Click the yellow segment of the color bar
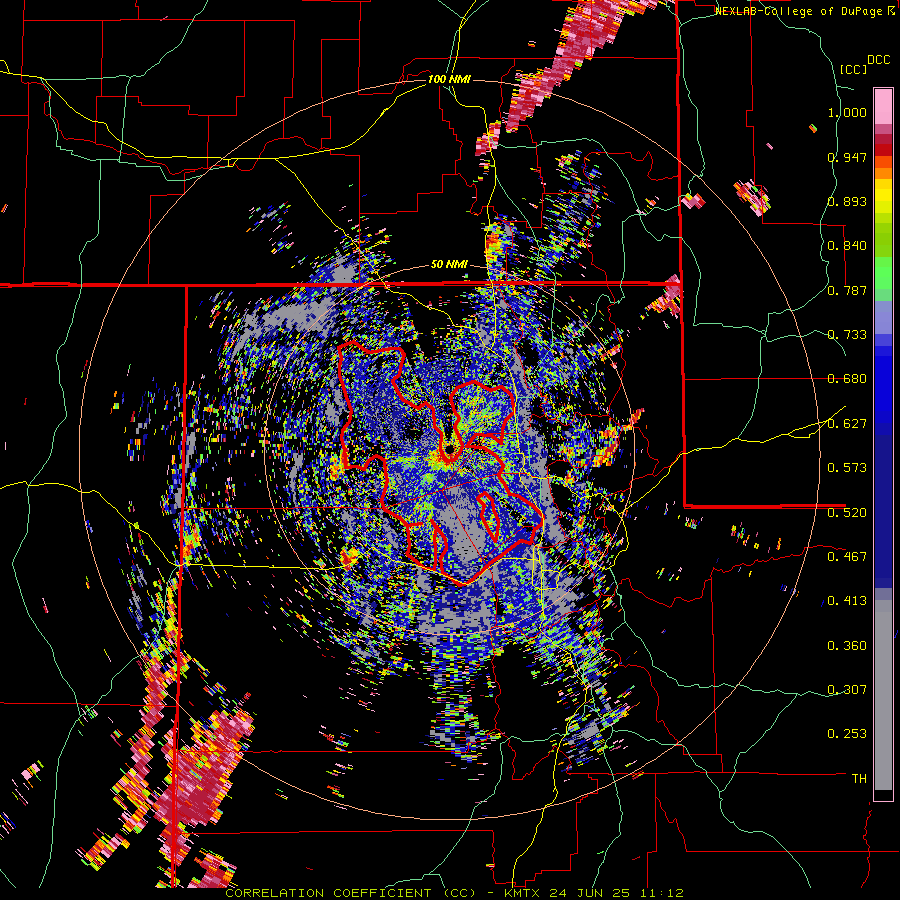The width and height of the screenshot is (900, 900). pos(883,196)
